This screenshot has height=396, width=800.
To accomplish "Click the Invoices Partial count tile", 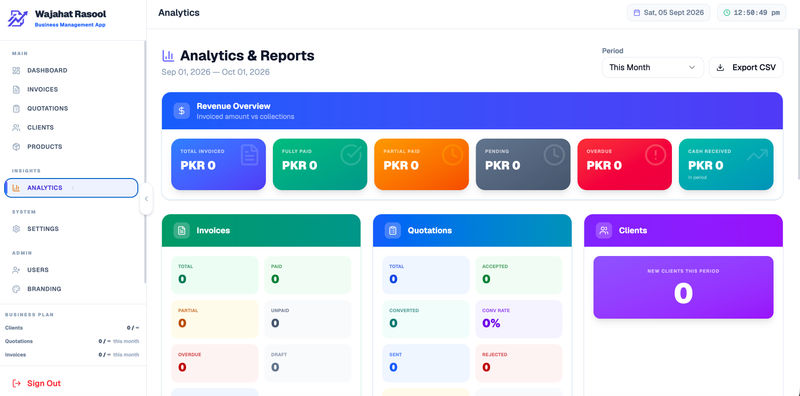I will pos(215,319).
